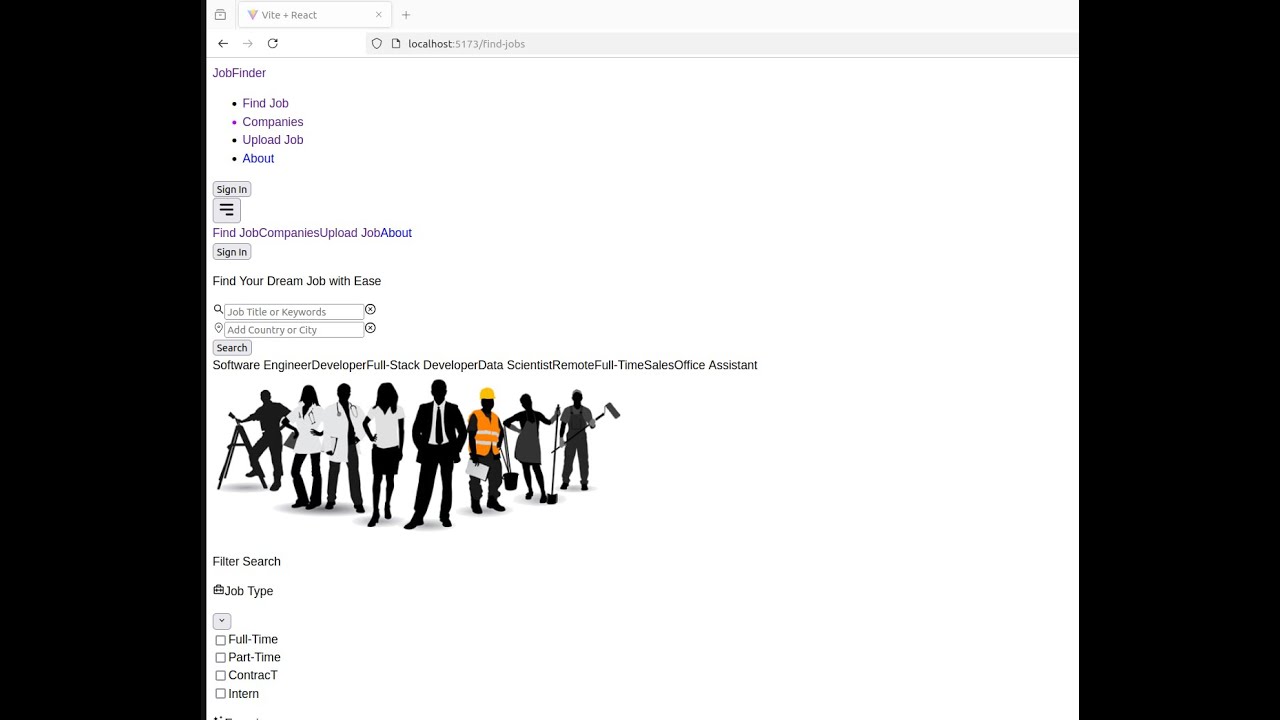Check the Full-Time checkbox
Image resolution: width=1280 pixels, height=720 pixels.
pos(220,640)
